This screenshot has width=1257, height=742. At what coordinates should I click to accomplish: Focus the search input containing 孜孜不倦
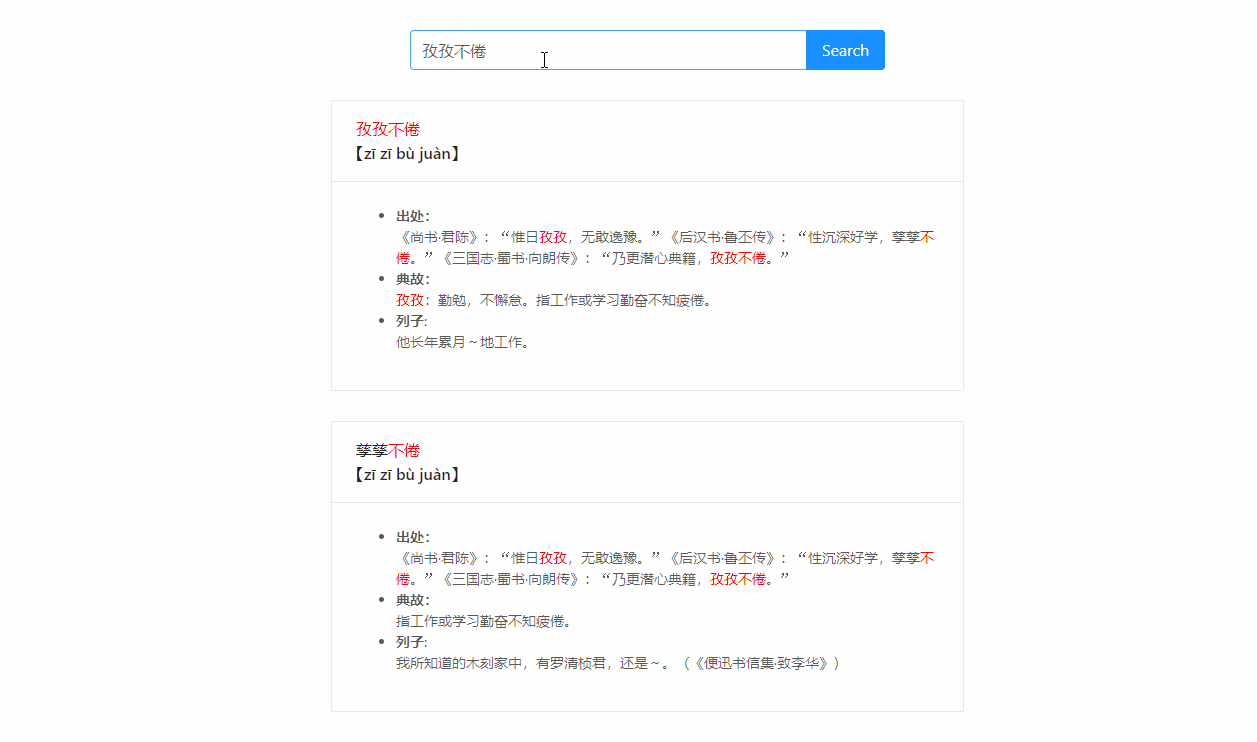coord(608,50)
